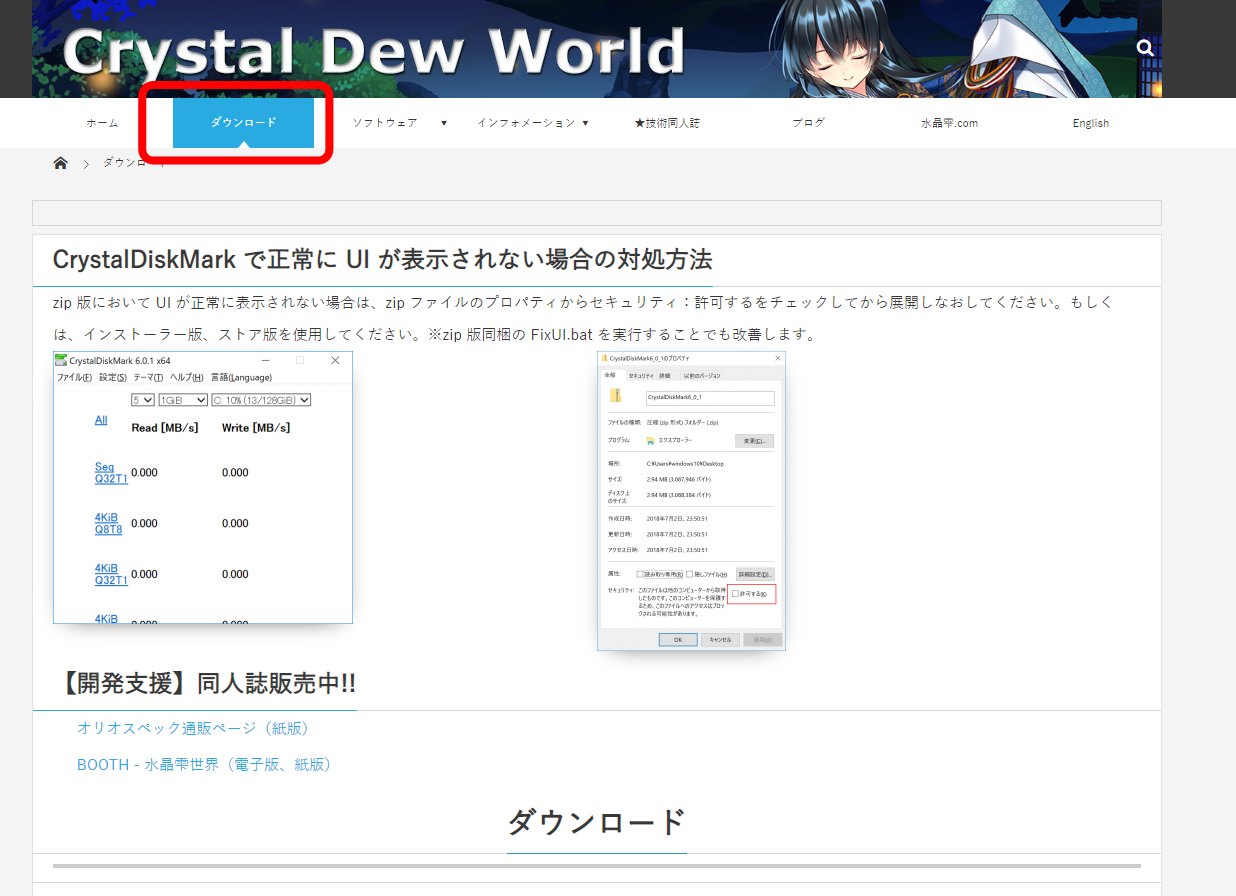Confirm with OK in the properties dialog
Viewport: 1236px width, 896px height.
678,639
